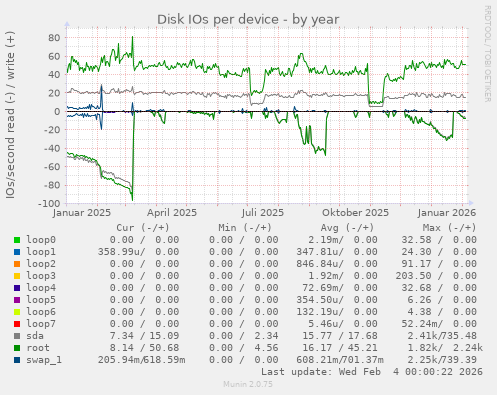The width and height of the screenshot is (497, 395).
Task: Click the 'root' legend label
Action: [x=38, y=348]
